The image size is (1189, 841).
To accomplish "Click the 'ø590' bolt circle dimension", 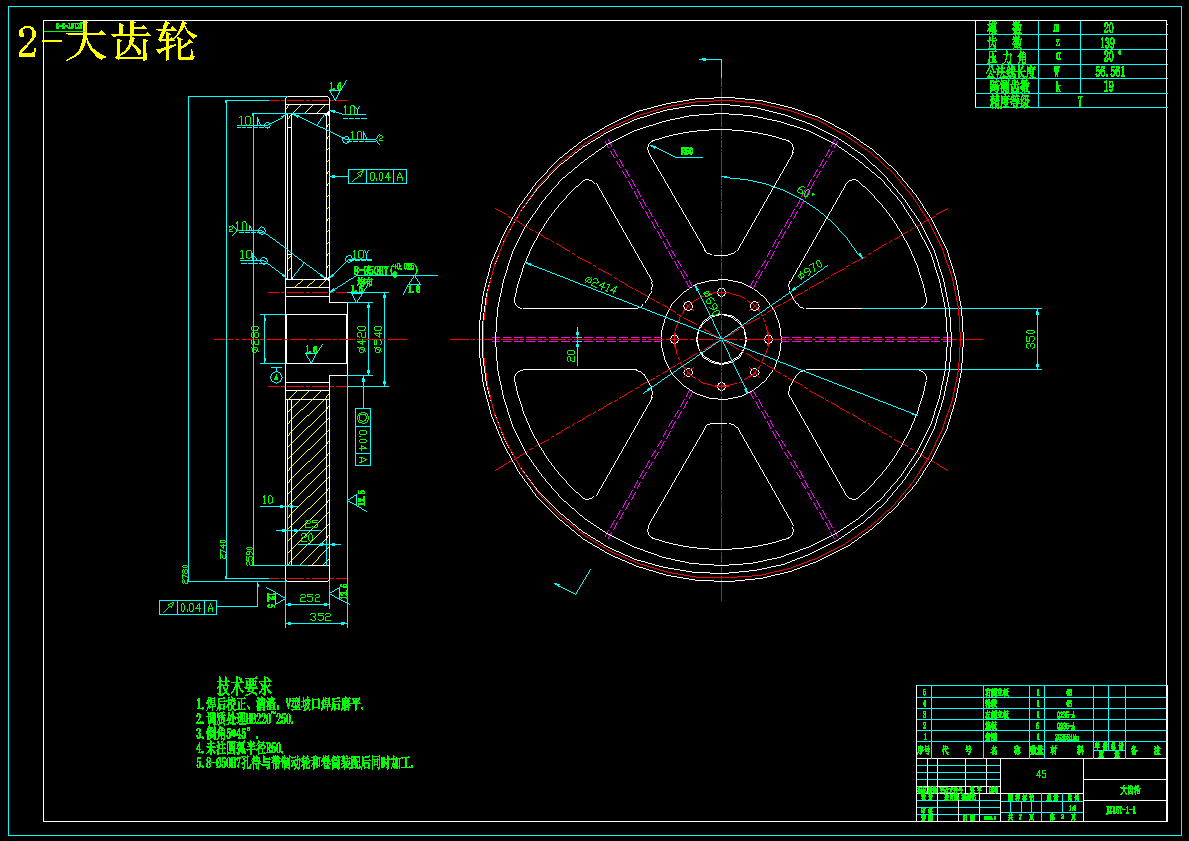I will click(x=711, y=303).
